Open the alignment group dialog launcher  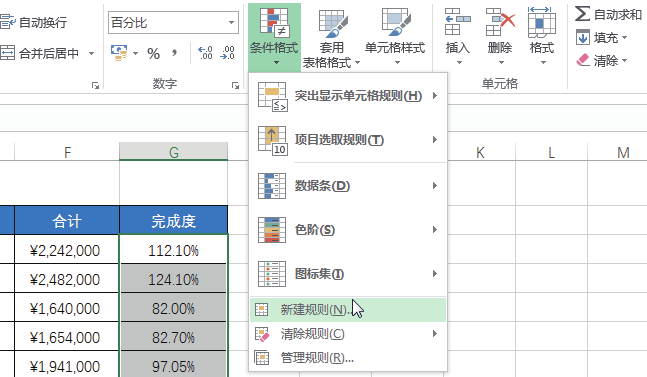coord(95,85)
